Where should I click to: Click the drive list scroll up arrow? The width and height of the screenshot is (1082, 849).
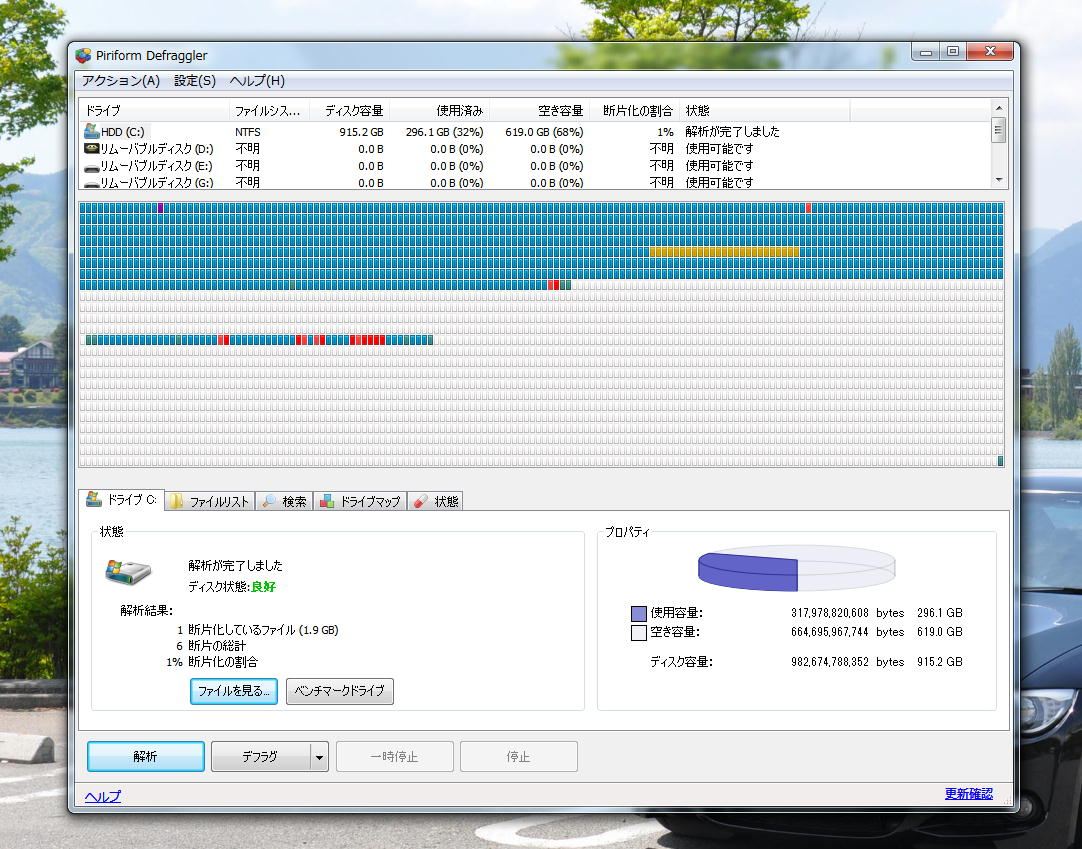[x=999, y=108]
